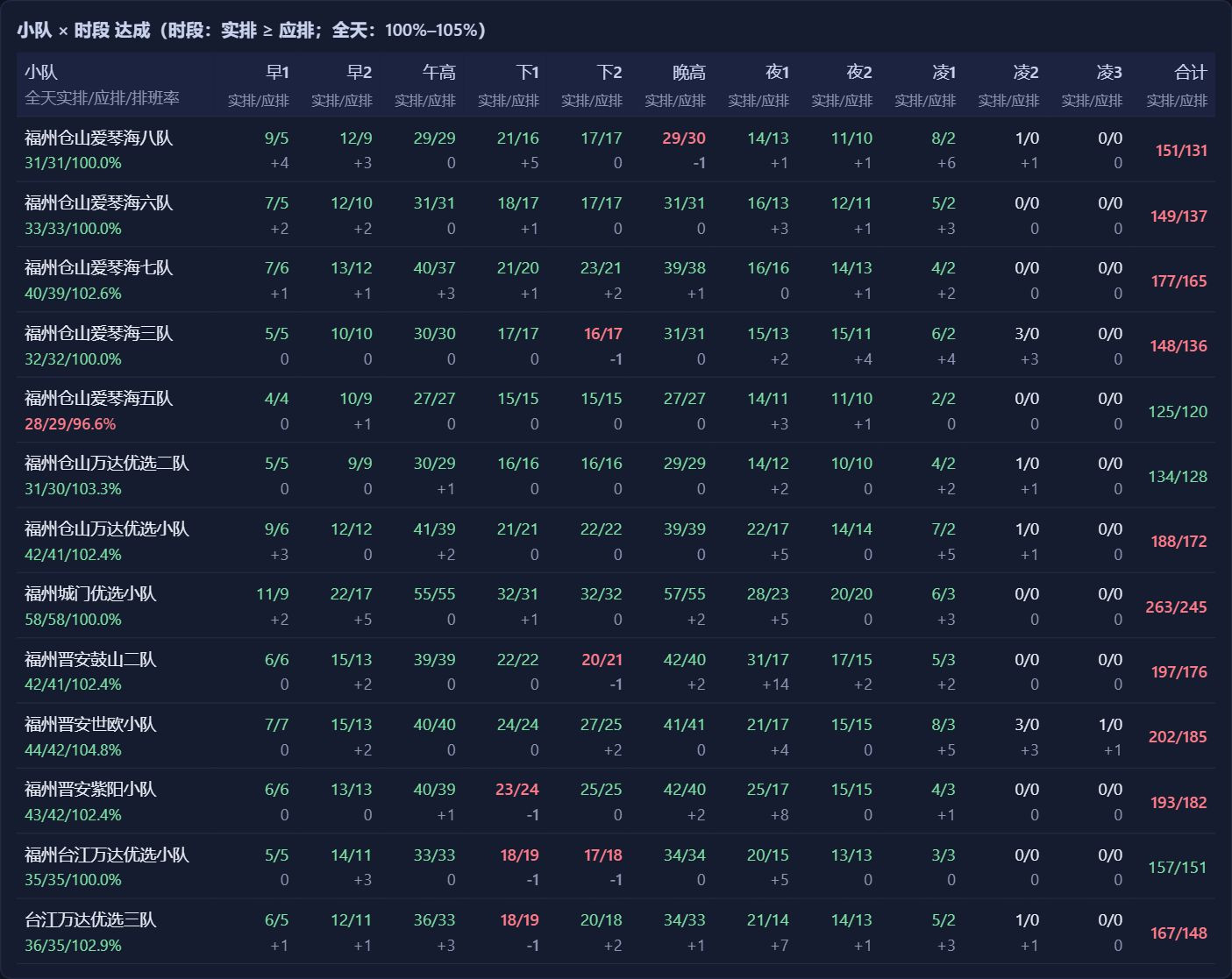Image resolution: width=1232 pixels, height=979 pixels.
Task: Select the 凌3 column header
Action: tap(1109, 73)
